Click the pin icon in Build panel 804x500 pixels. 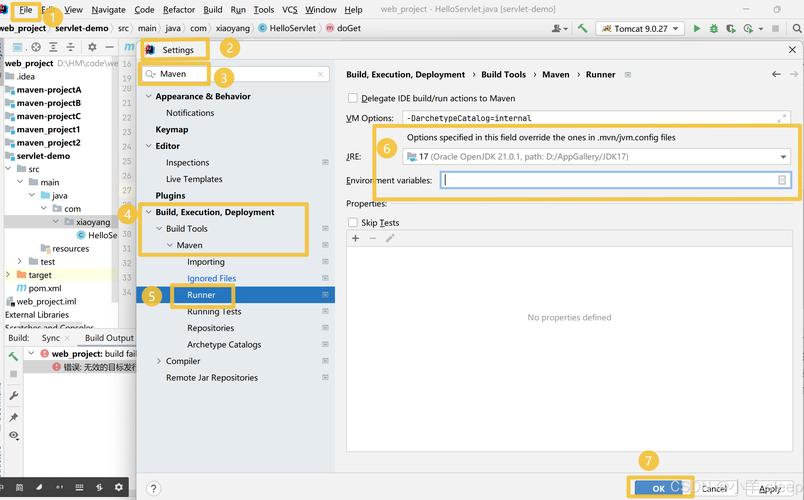(13, 416)
